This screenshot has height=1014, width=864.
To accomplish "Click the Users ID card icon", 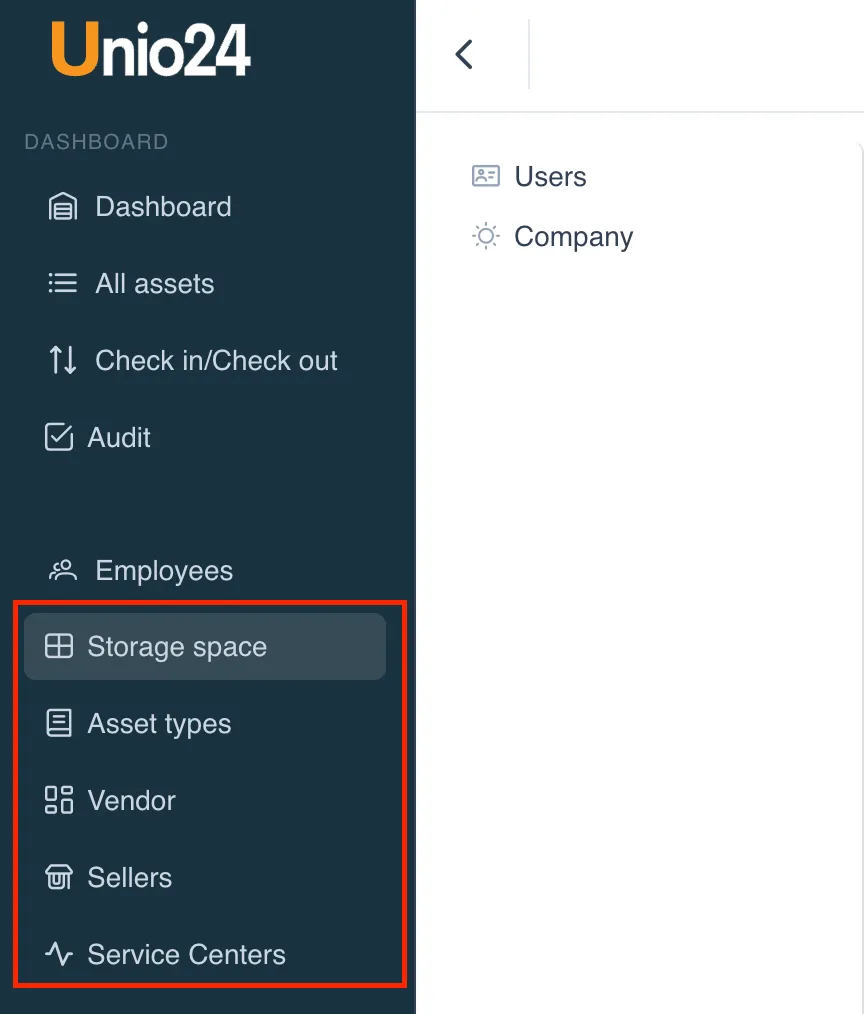I will (x=486, y=177).
